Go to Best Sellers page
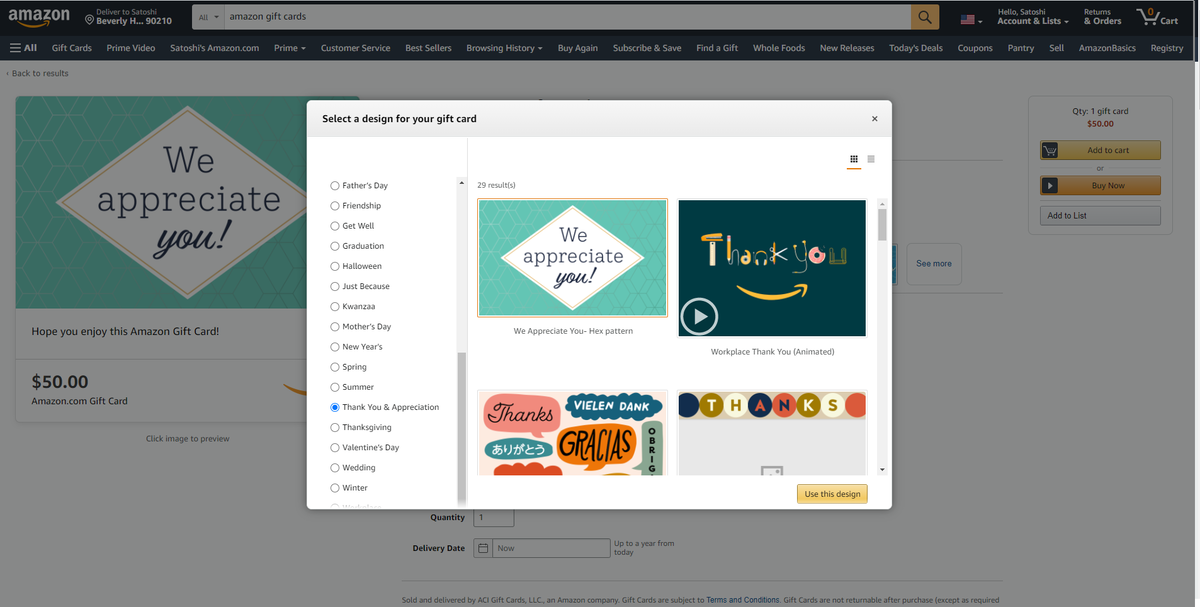This screenshot has height=607, width=1200. [x=428, y=48]
